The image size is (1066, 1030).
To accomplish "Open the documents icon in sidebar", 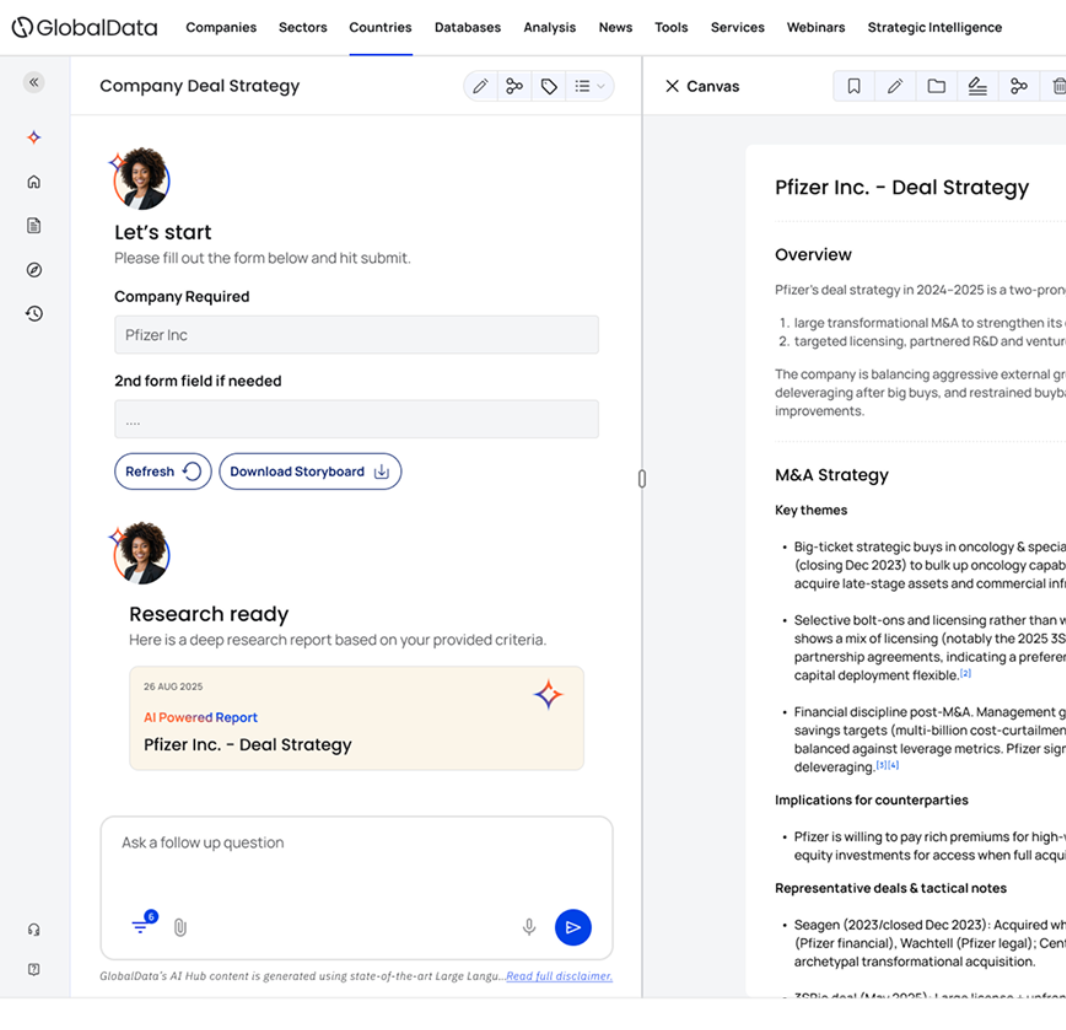I will click(34, 226).
